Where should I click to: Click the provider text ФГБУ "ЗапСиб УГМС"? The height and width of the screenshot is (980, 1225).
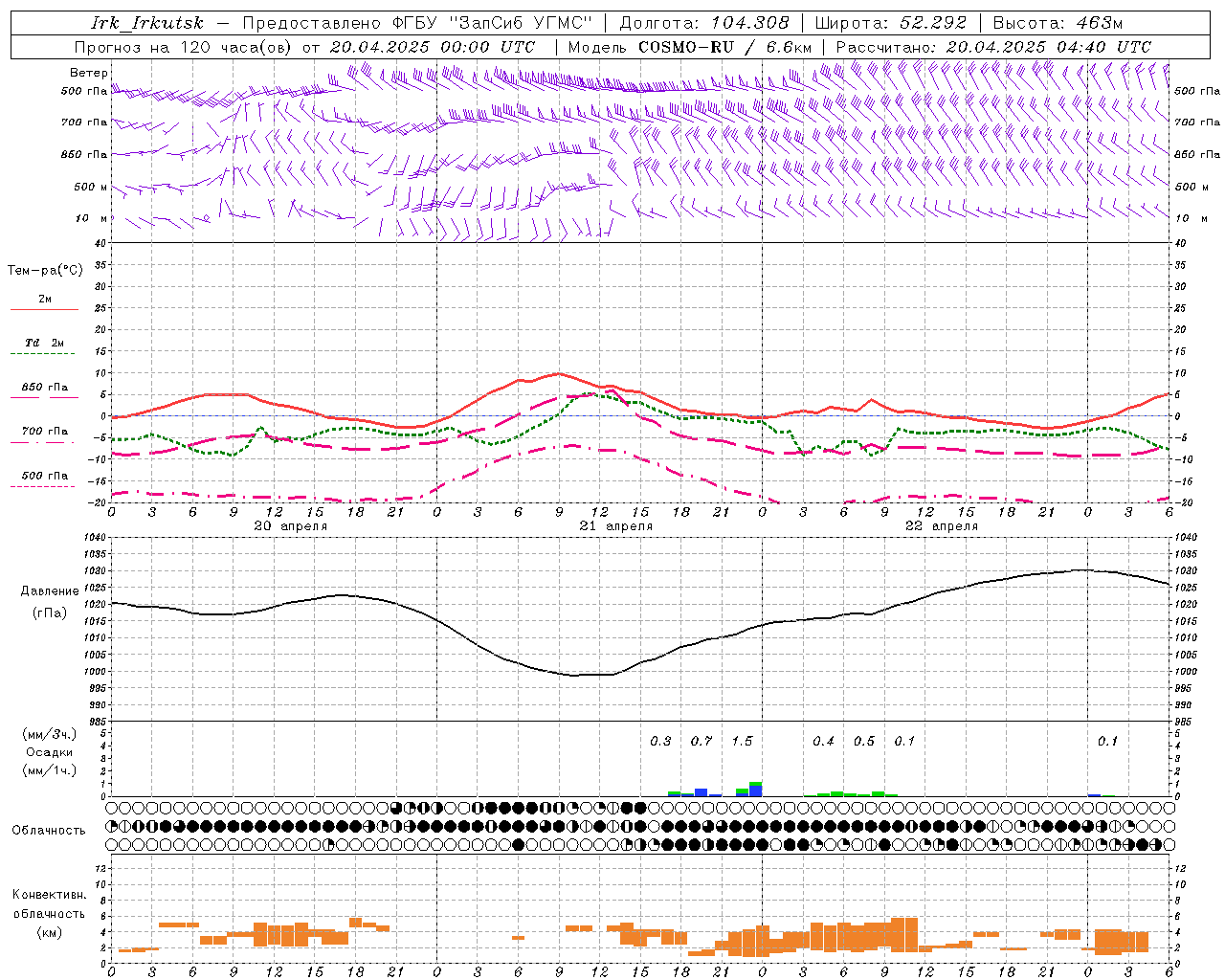(x=493, y=23)
